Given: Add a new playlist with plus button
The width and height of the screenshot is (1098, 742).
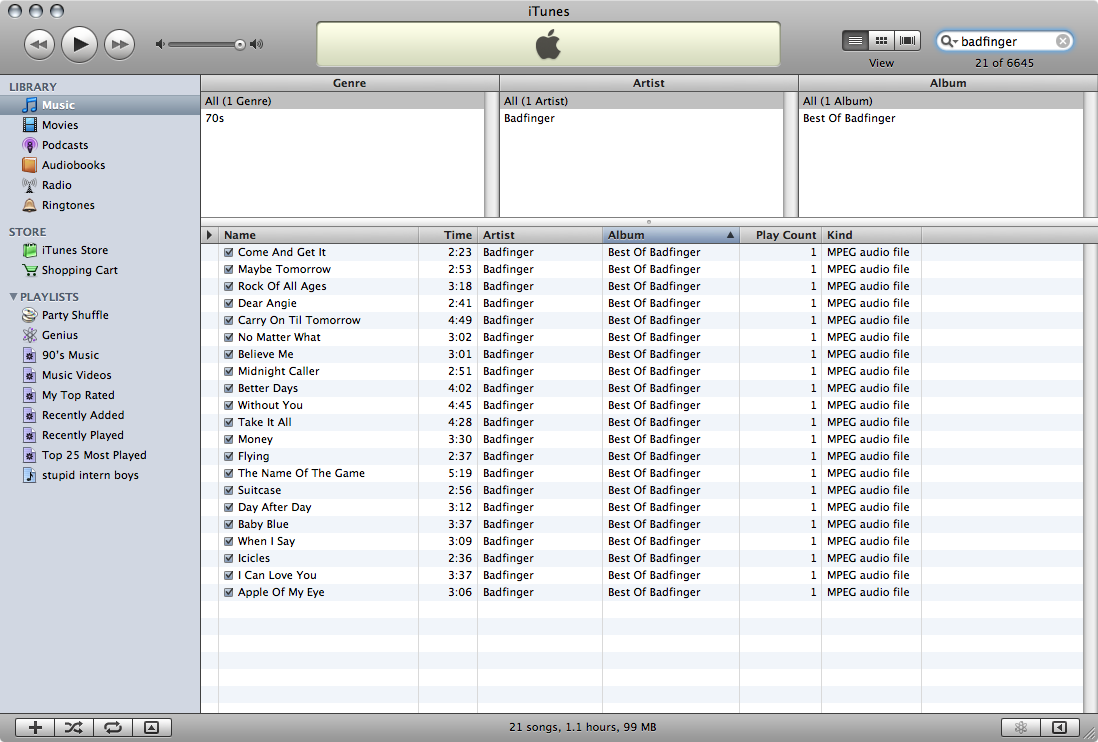Looking at the screenshot, I should pyautogui.click(x=35, y=727).
